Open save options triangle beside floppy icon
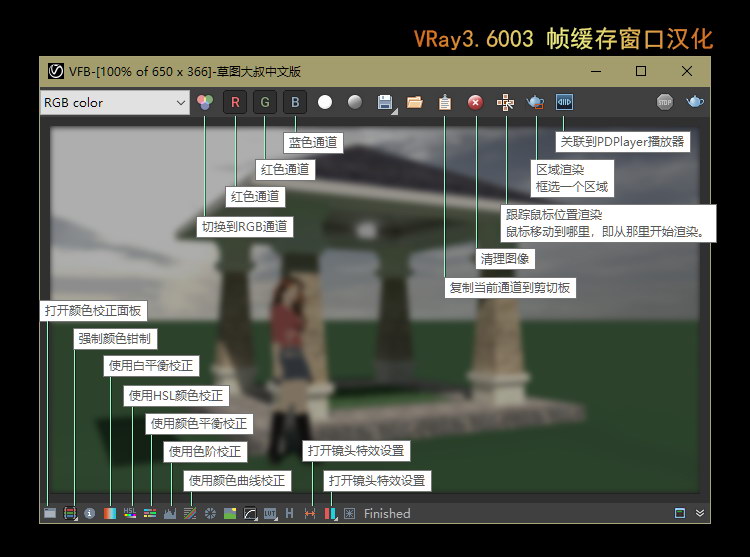Screen dimensions: 750x557 click(395, 112)
